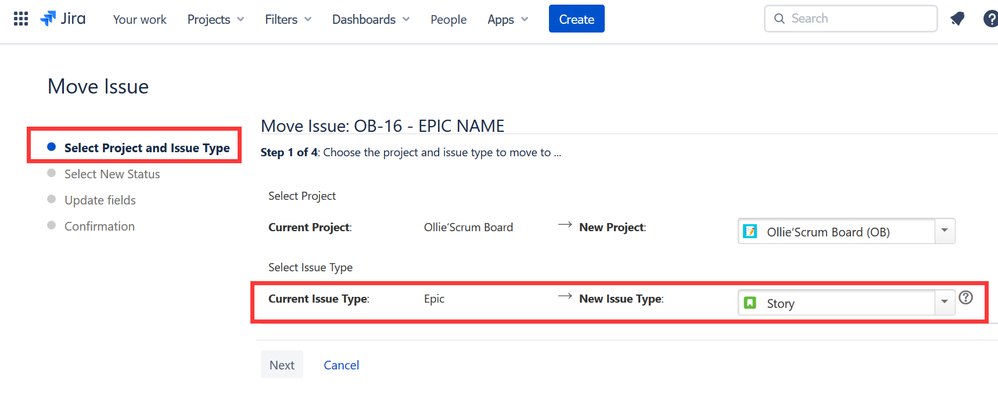Open the app switcher grid icon
This screenshot has height=395, width=998.
(21, 19)
